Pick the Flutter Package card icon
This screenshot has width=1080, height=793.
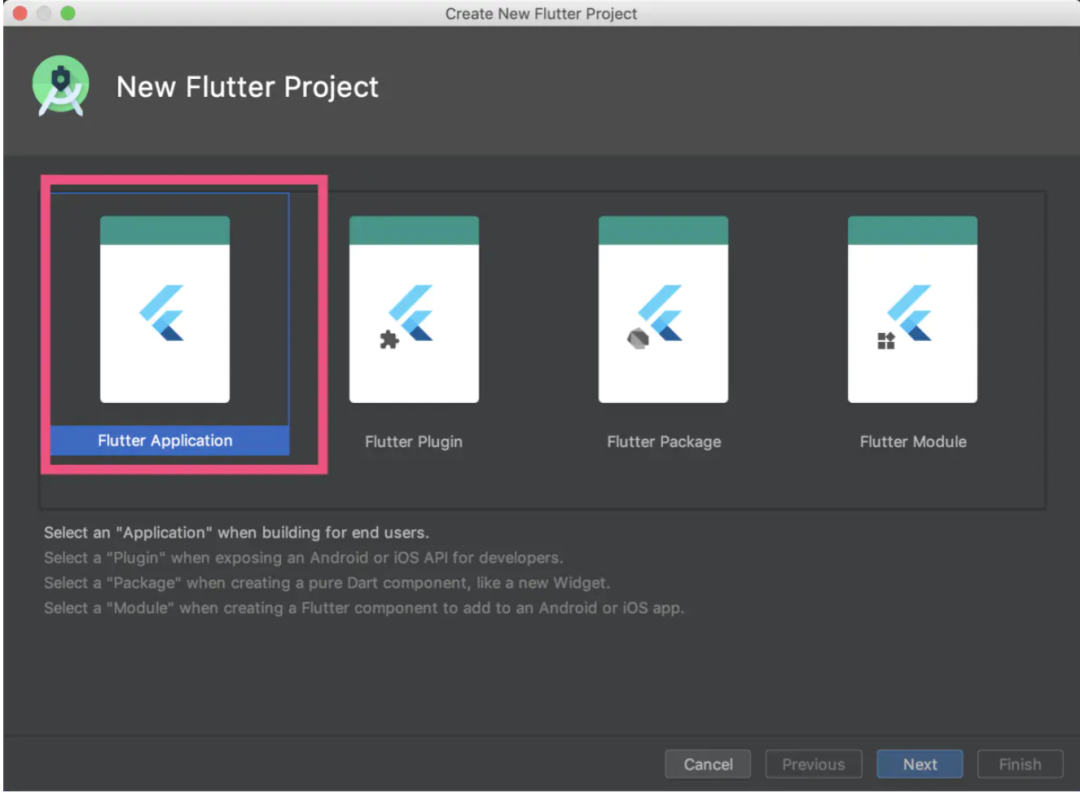coord(663,310)
